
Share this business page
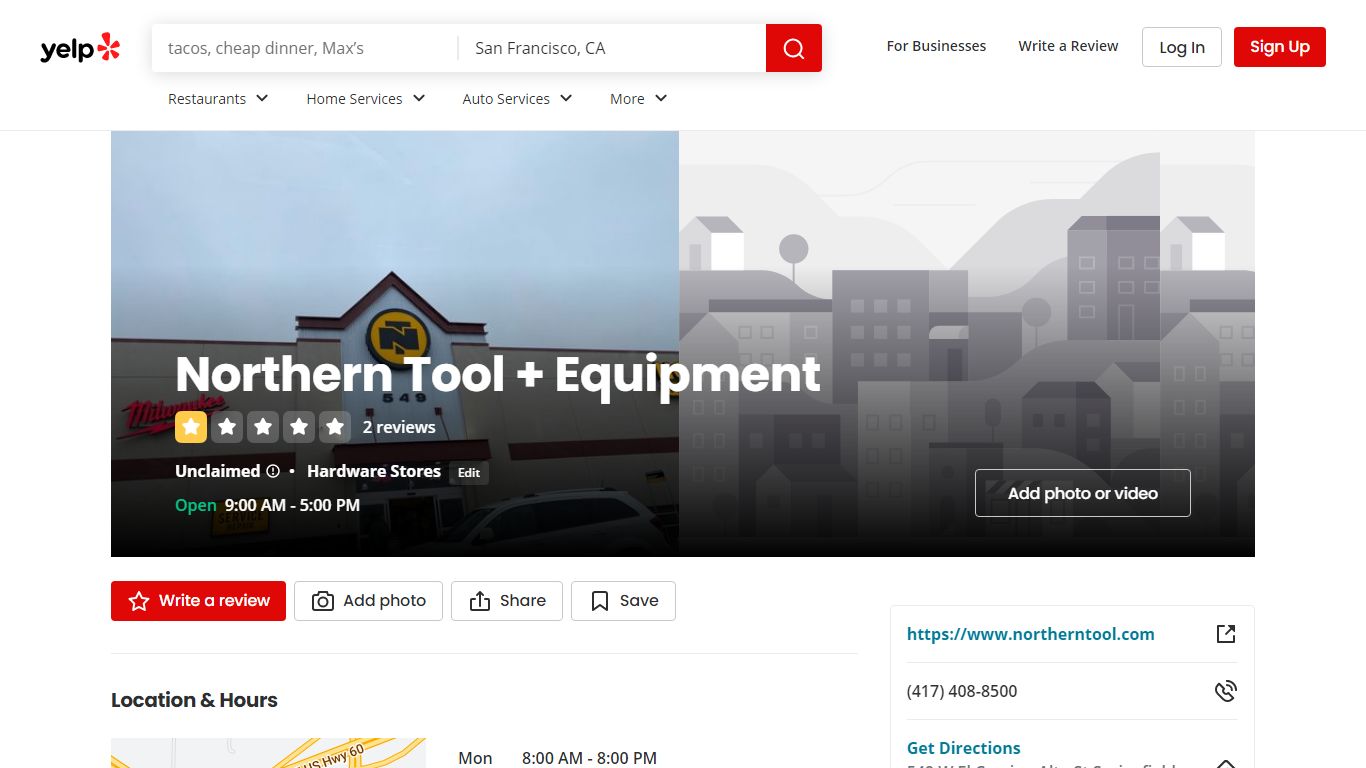[507, 601]
